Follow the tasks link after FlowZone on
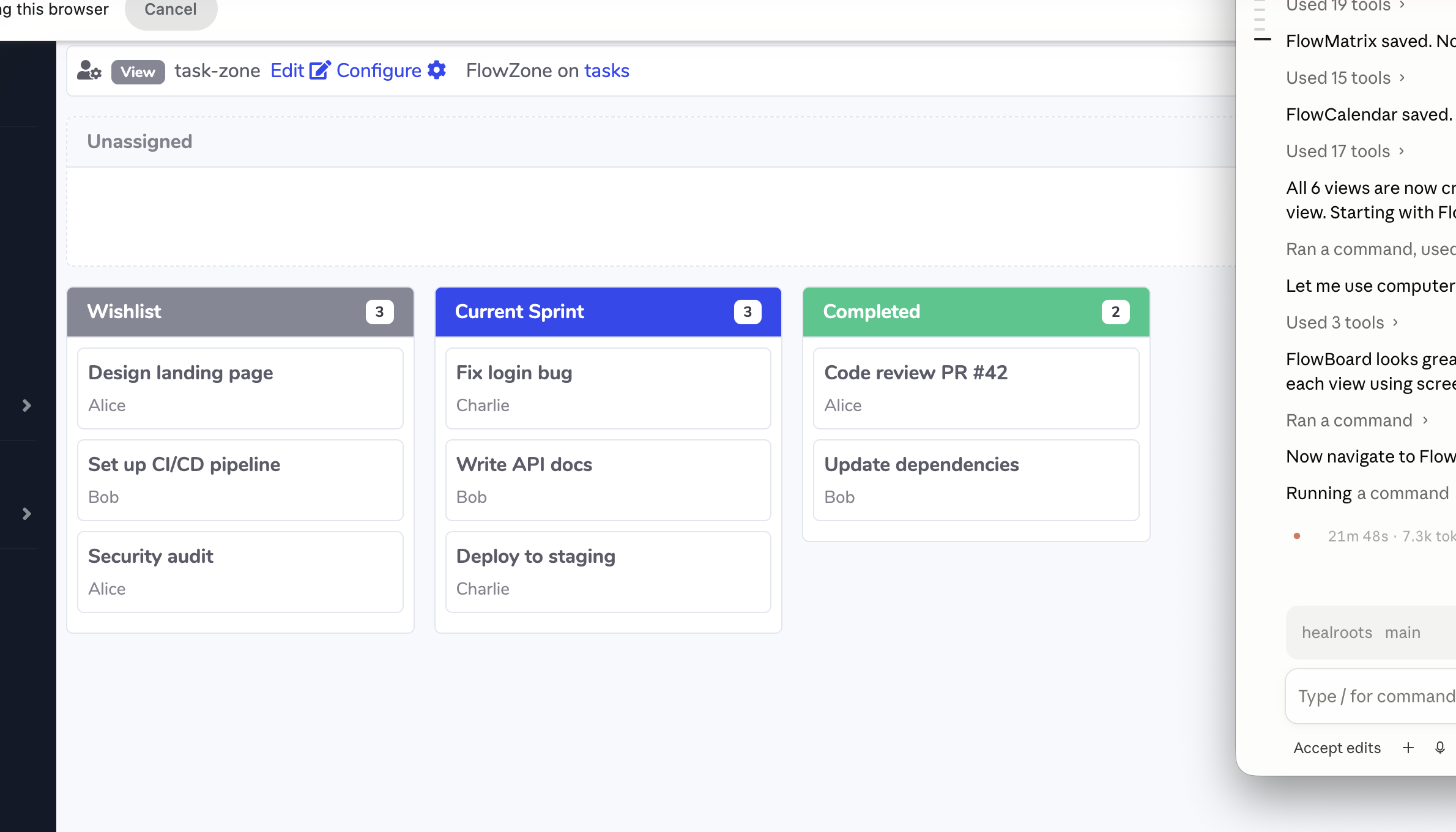The image size is (1456, 832). tap(607, 70)
